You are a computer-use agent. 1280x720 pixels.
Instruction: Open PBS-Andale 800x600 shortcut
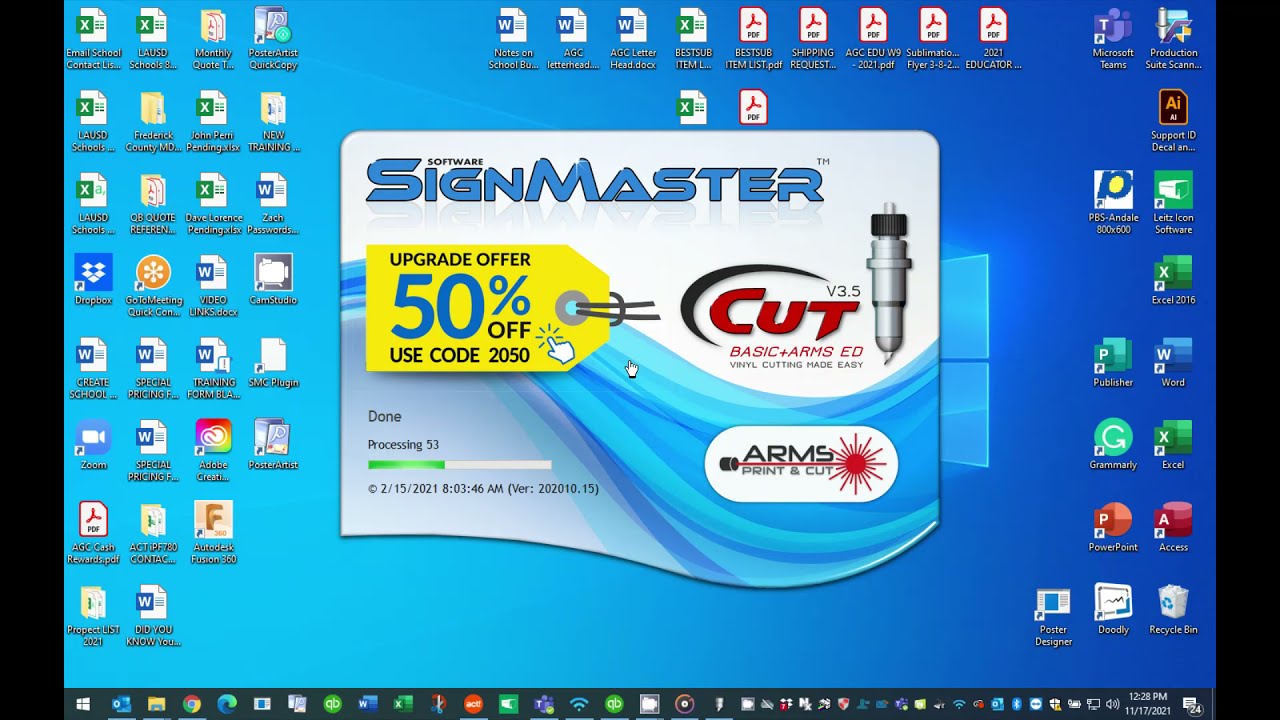click(1113, 205)
